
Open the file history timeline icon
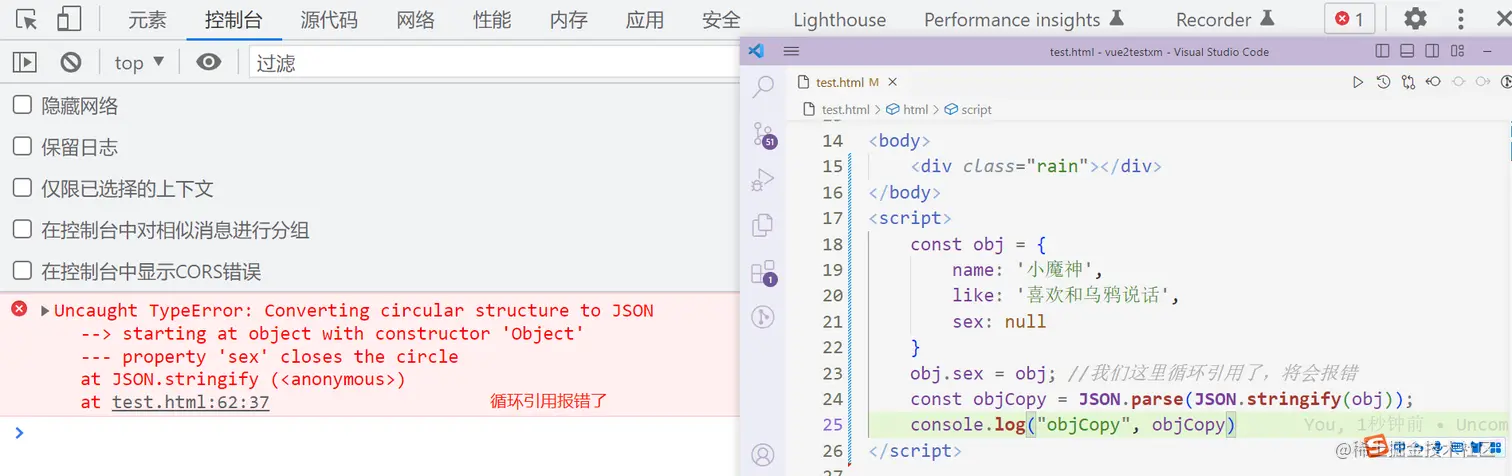(1383, 82)
